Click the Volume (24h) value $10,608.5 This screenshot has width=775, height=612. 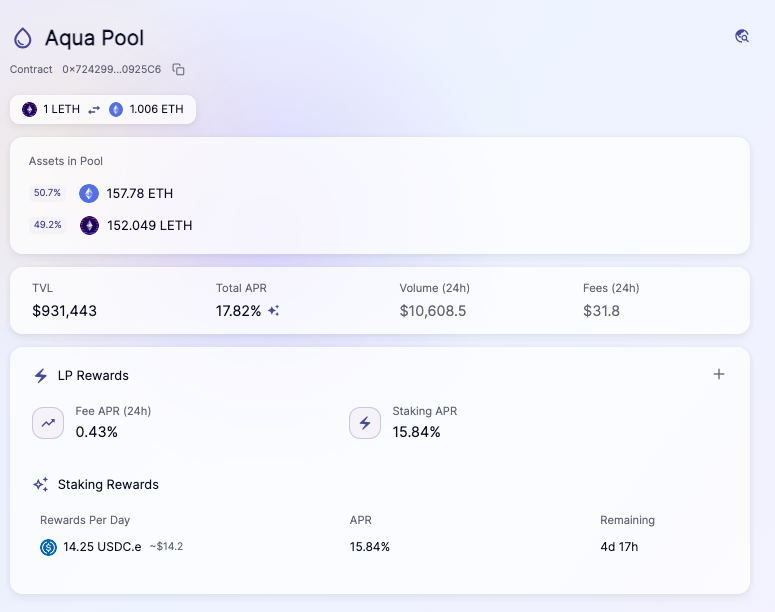click(x=433, y=311)
